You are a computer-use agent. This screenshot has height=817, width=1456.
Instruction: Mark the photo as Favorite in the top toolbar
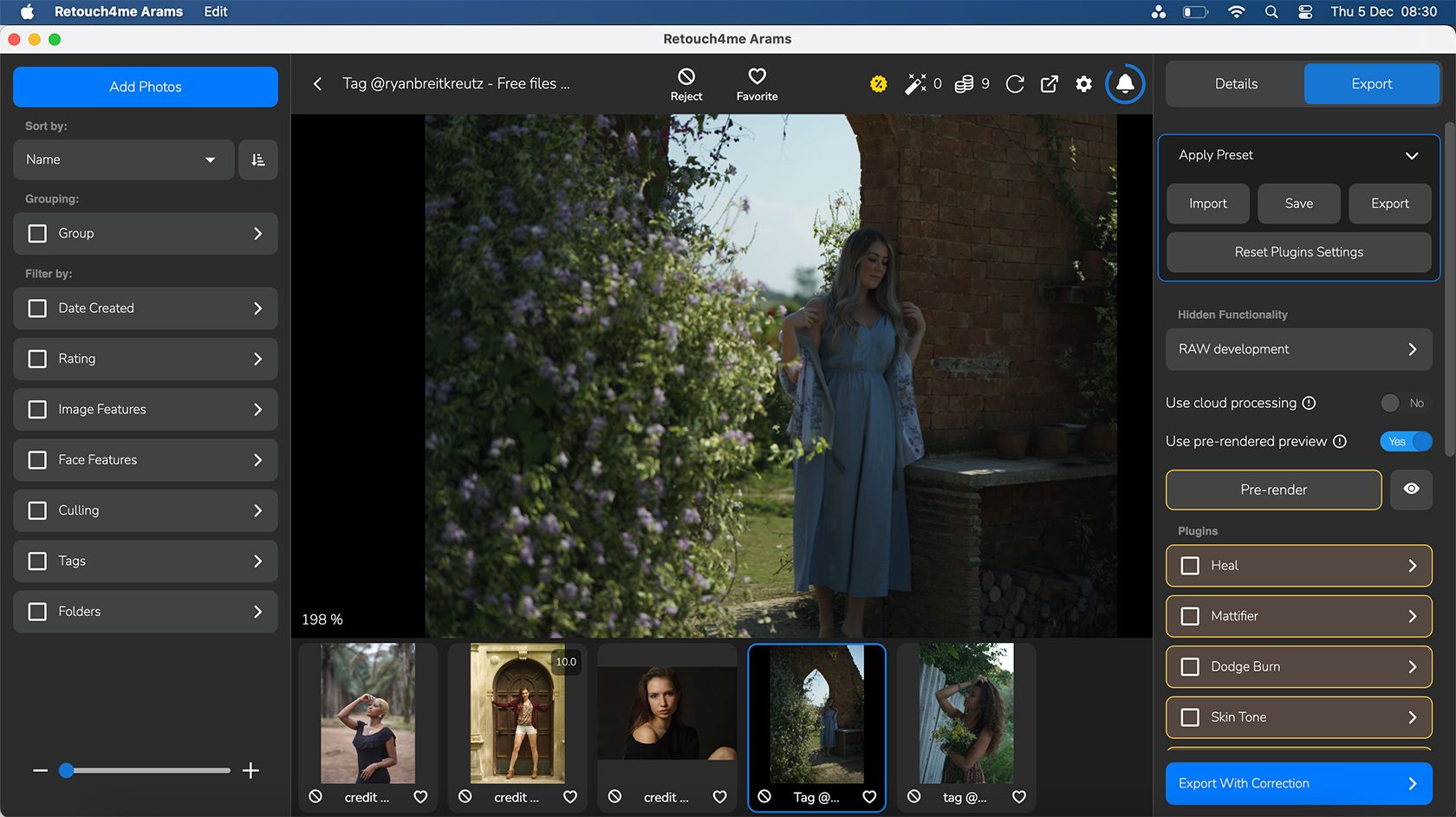point(757,76)
